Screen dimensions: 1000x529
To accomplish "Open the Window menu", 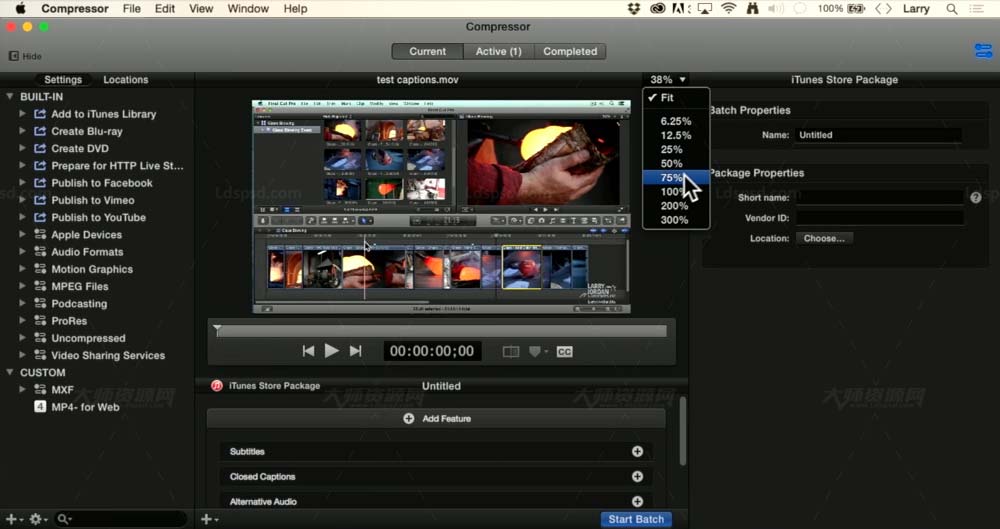I will [248, 9].
